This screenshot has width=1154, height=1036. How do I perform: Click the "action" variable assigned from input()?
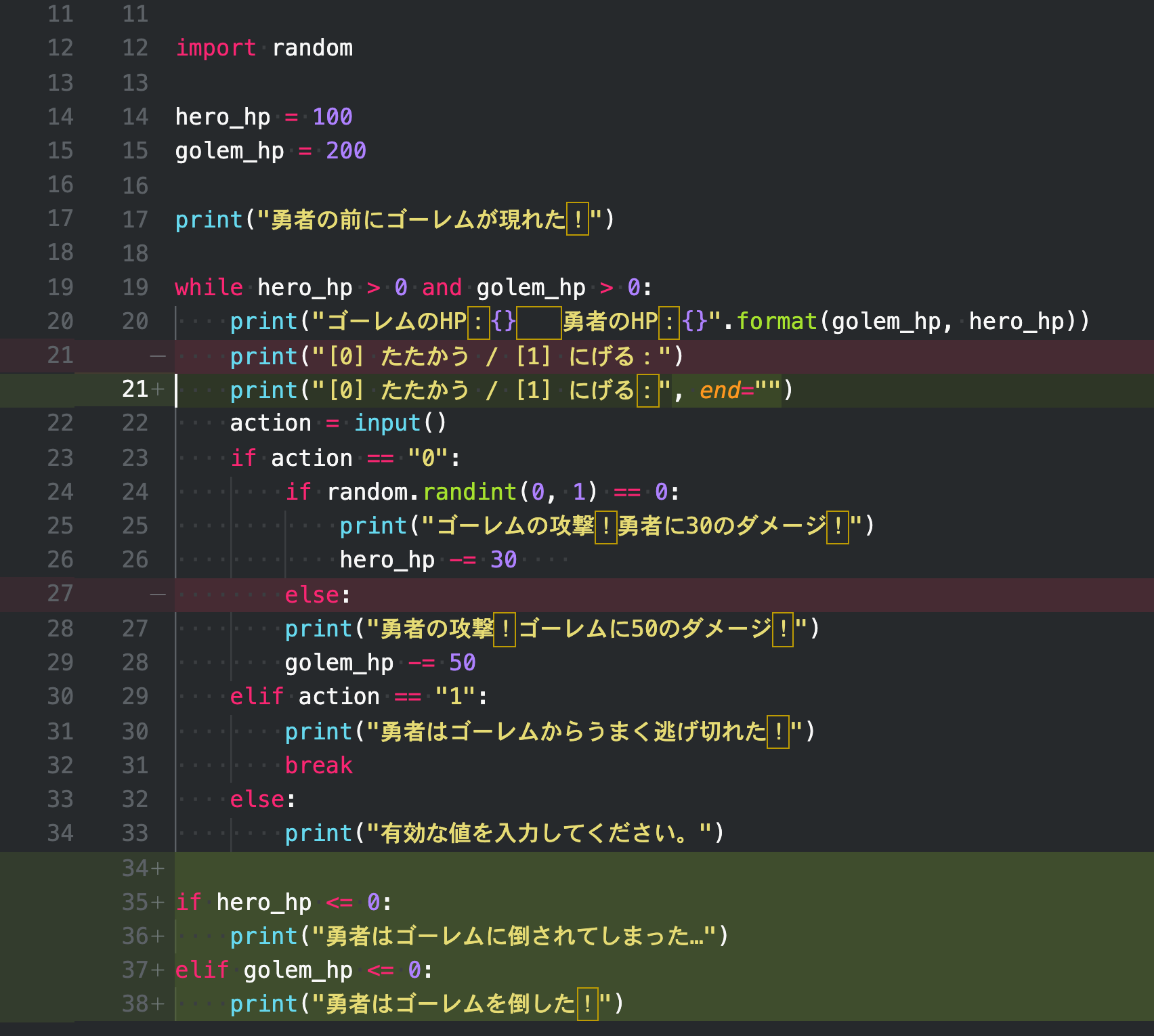(270, 423)
